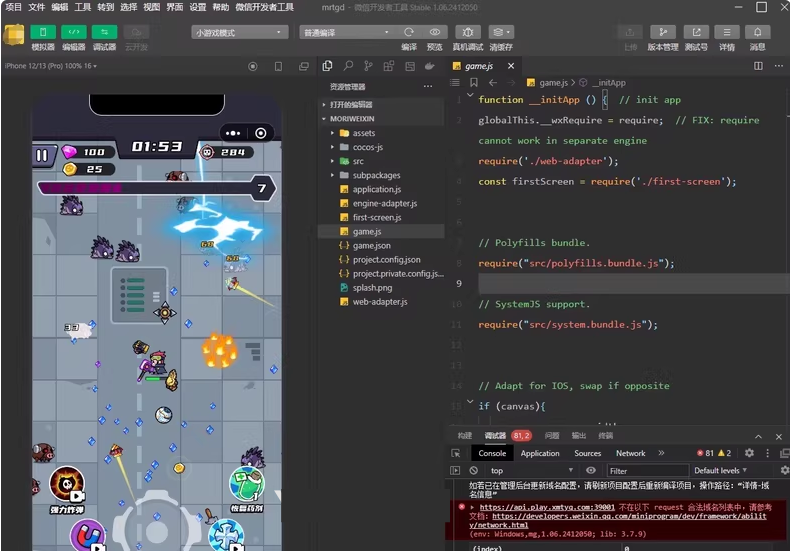Open the 小游戏模式 mode dropdown
This screenshot has height=551, width=790.
coord(240,32)
